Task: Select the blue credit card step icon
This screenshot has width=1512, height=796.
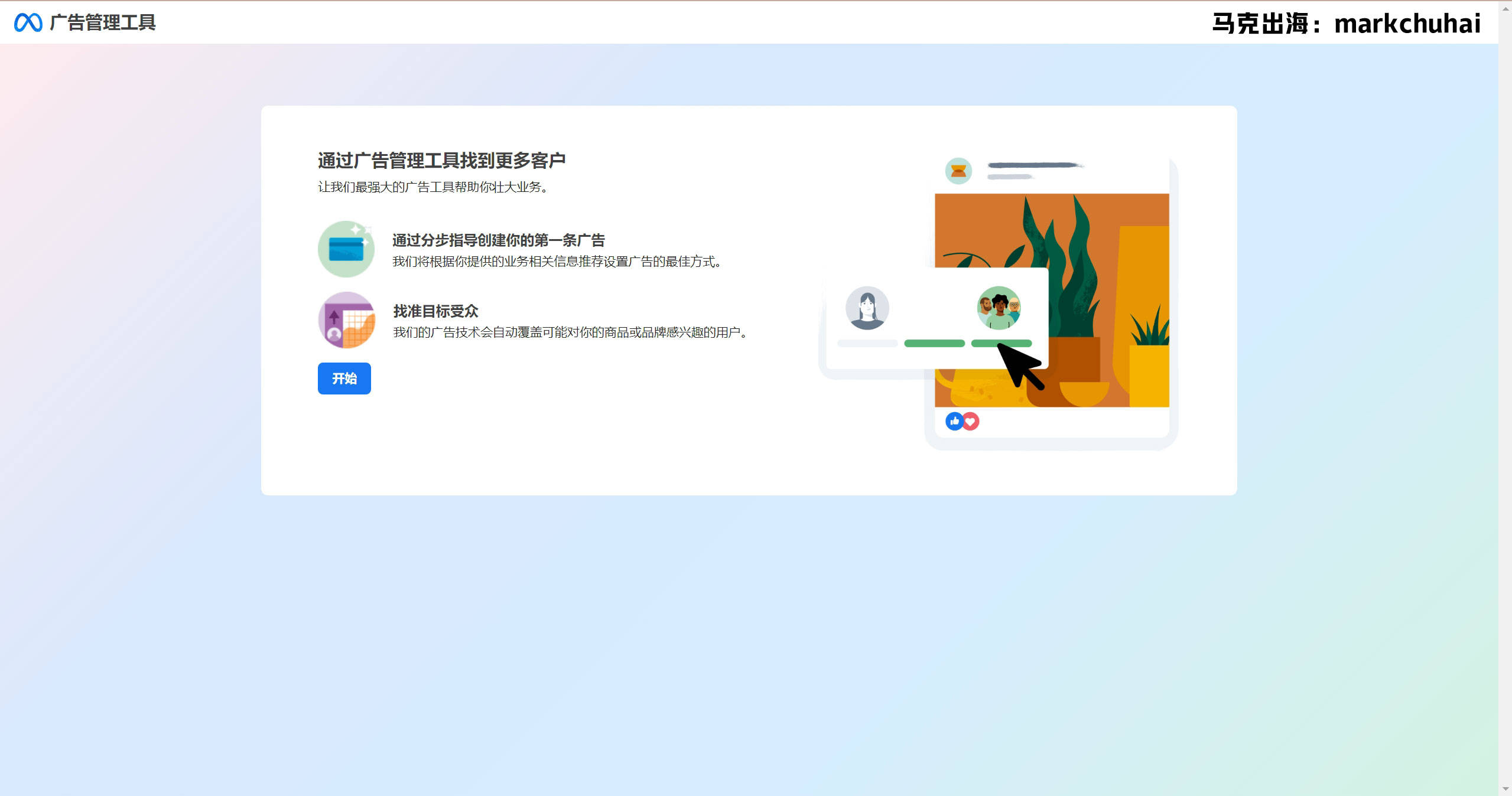Action: click(x=345, y=249)
